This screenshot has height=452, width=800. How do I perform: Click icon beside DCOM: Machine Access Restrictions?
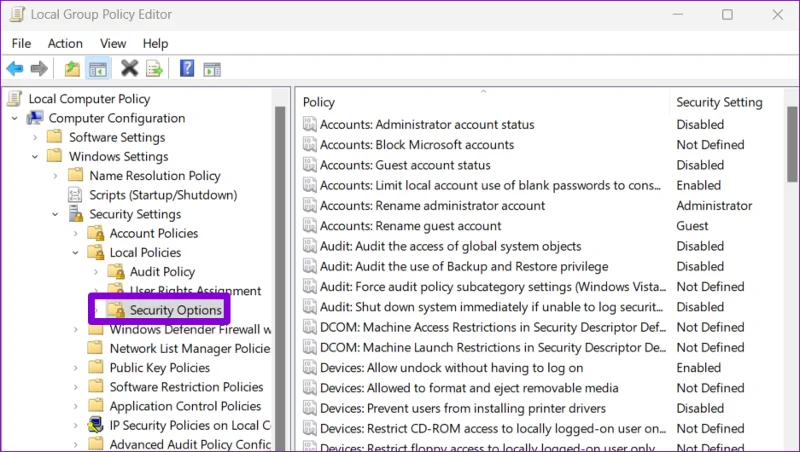tap(310, 327)
